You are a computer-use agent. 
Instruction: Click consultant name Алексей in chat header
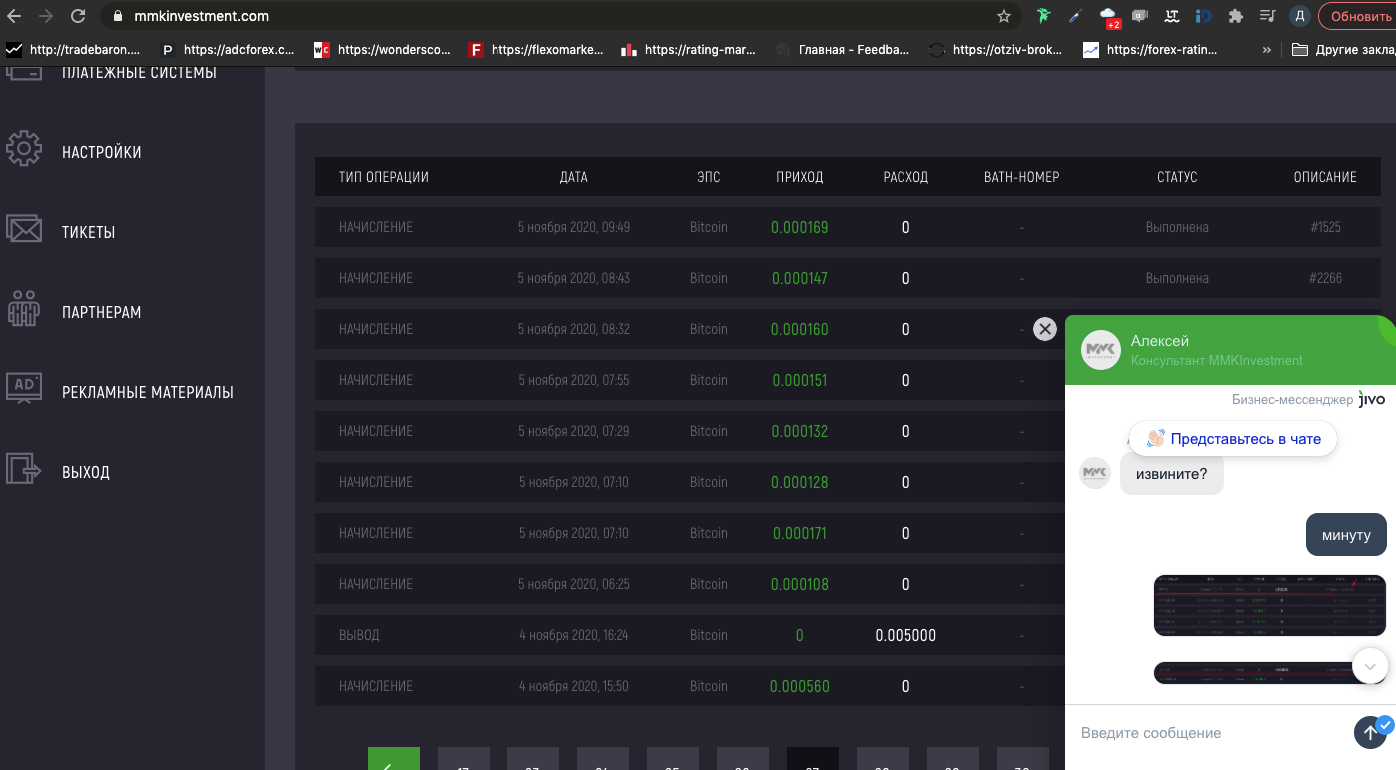click(x=1160, y=341)
